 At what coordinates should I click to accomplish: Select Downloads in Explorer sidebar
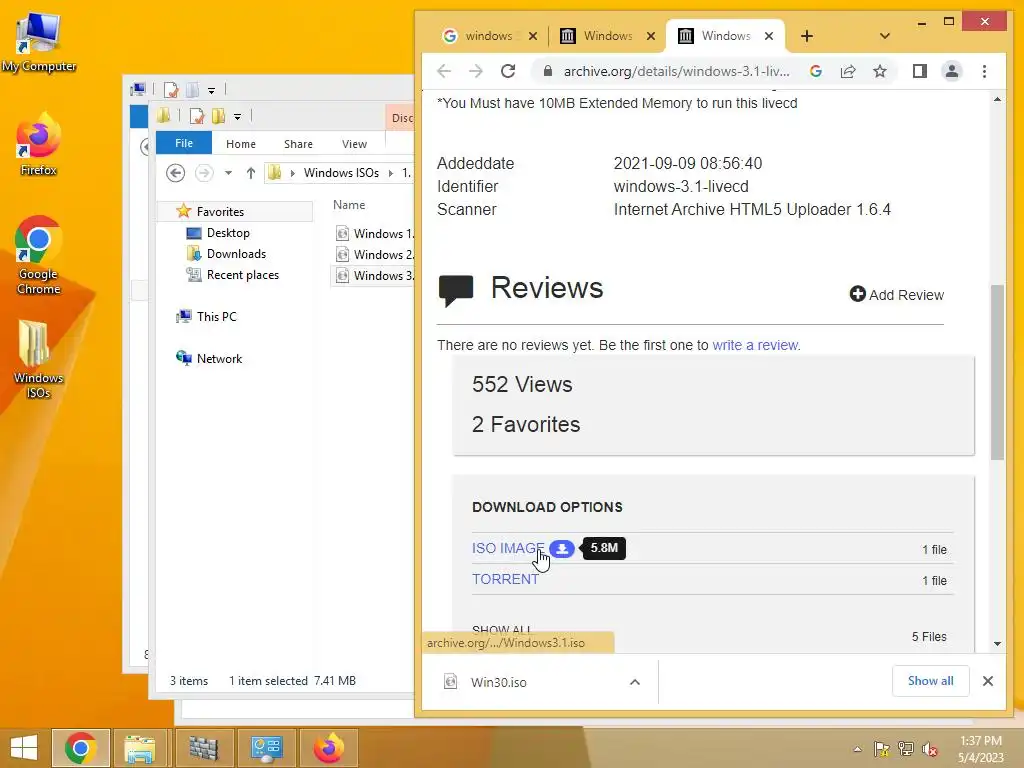[236, 253]
